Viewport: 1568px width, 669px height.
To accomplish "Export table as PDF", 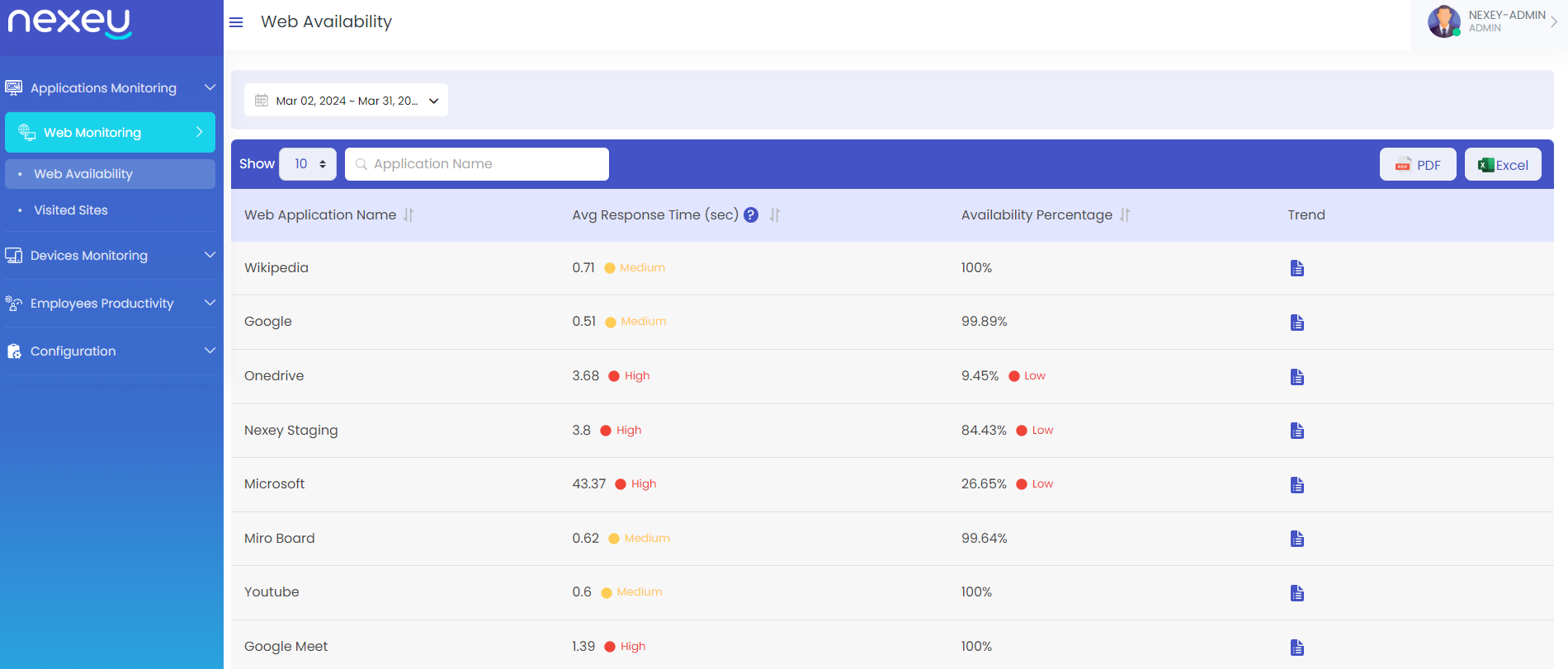I will 1418,165.
